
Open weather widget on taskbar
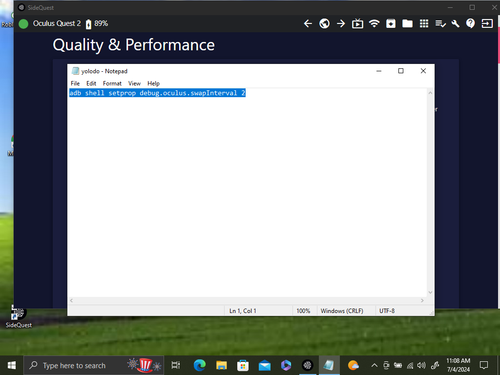(353, 365)
